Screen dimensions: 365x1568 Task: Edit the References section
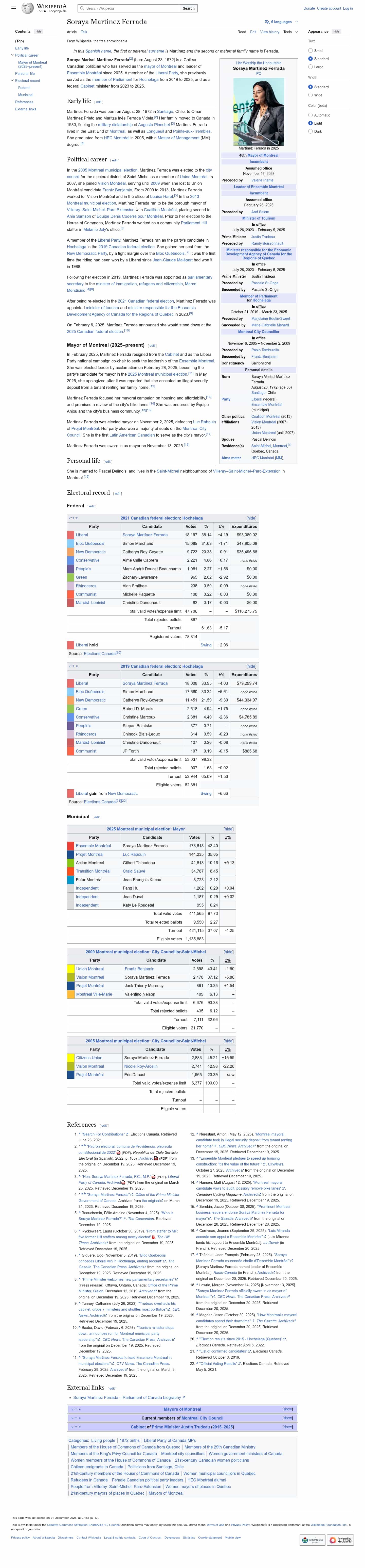point(104,1125)
